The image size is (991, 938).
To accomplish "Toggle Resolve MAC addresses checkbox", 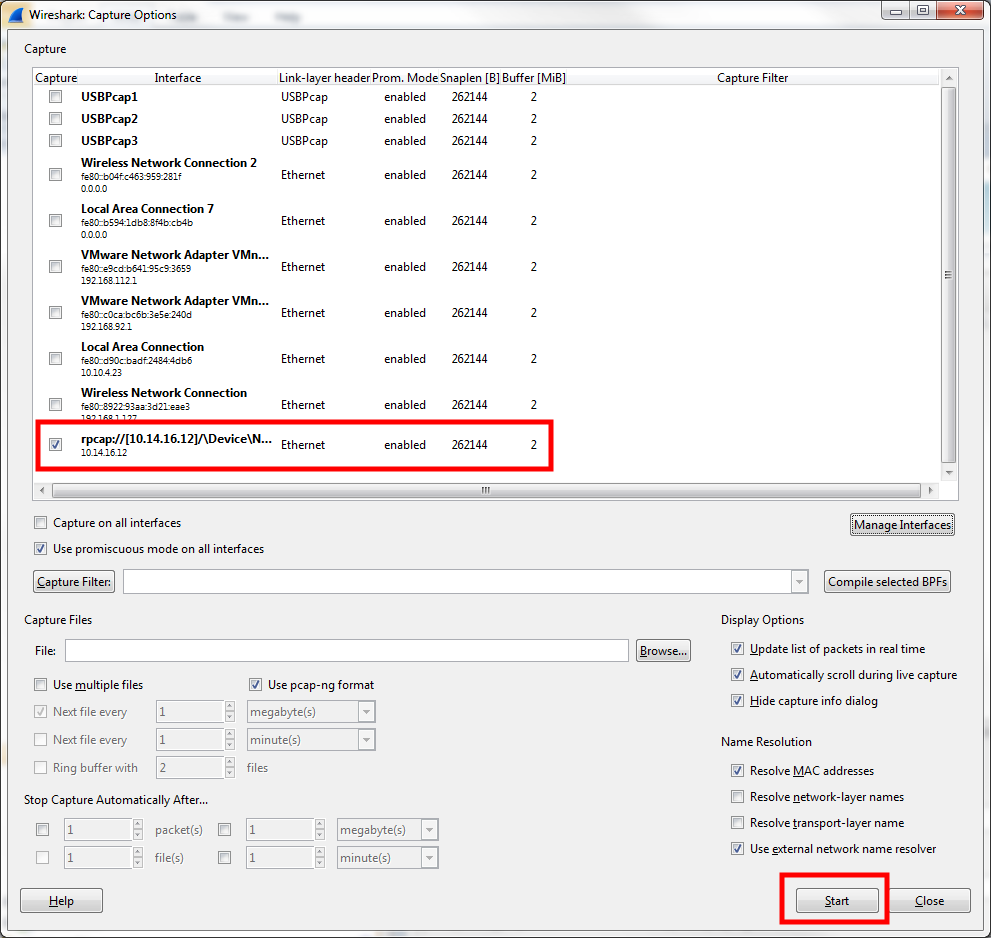I will click(x=737, y=770).
